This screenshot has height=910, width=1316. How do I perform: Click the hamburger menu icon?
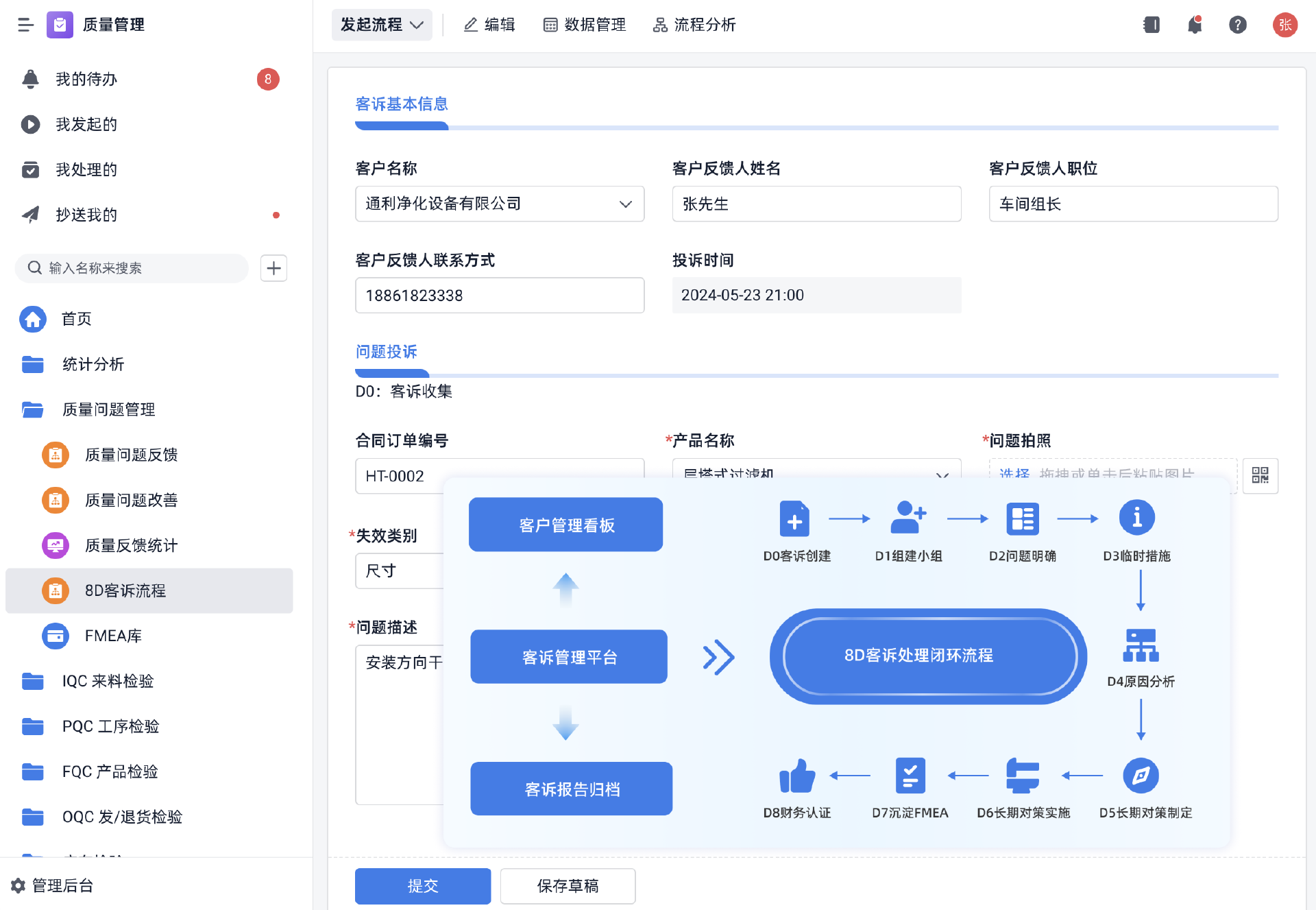[25, 25]
